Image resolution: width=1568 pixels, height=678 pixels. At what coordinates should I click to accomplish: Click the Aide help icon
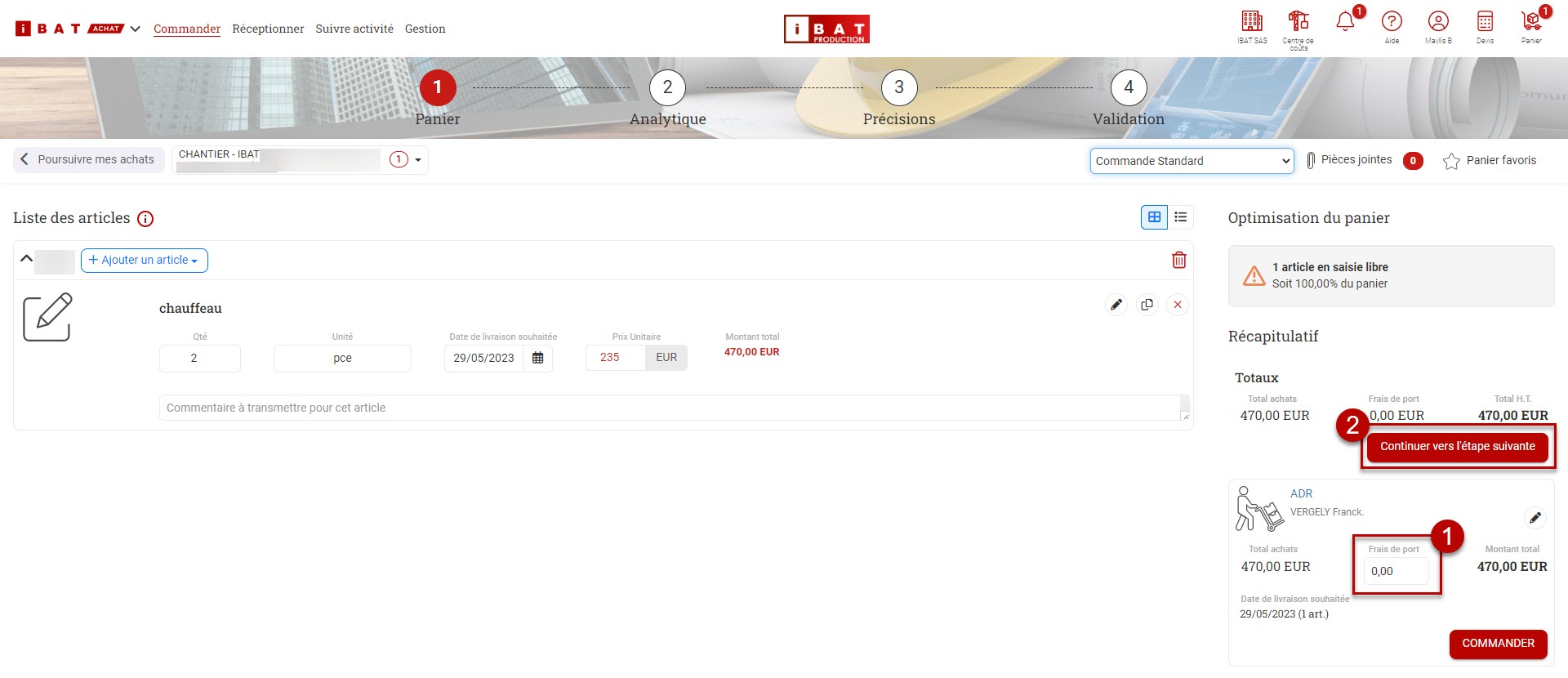pyautogui.click(x=1392, y=23)
